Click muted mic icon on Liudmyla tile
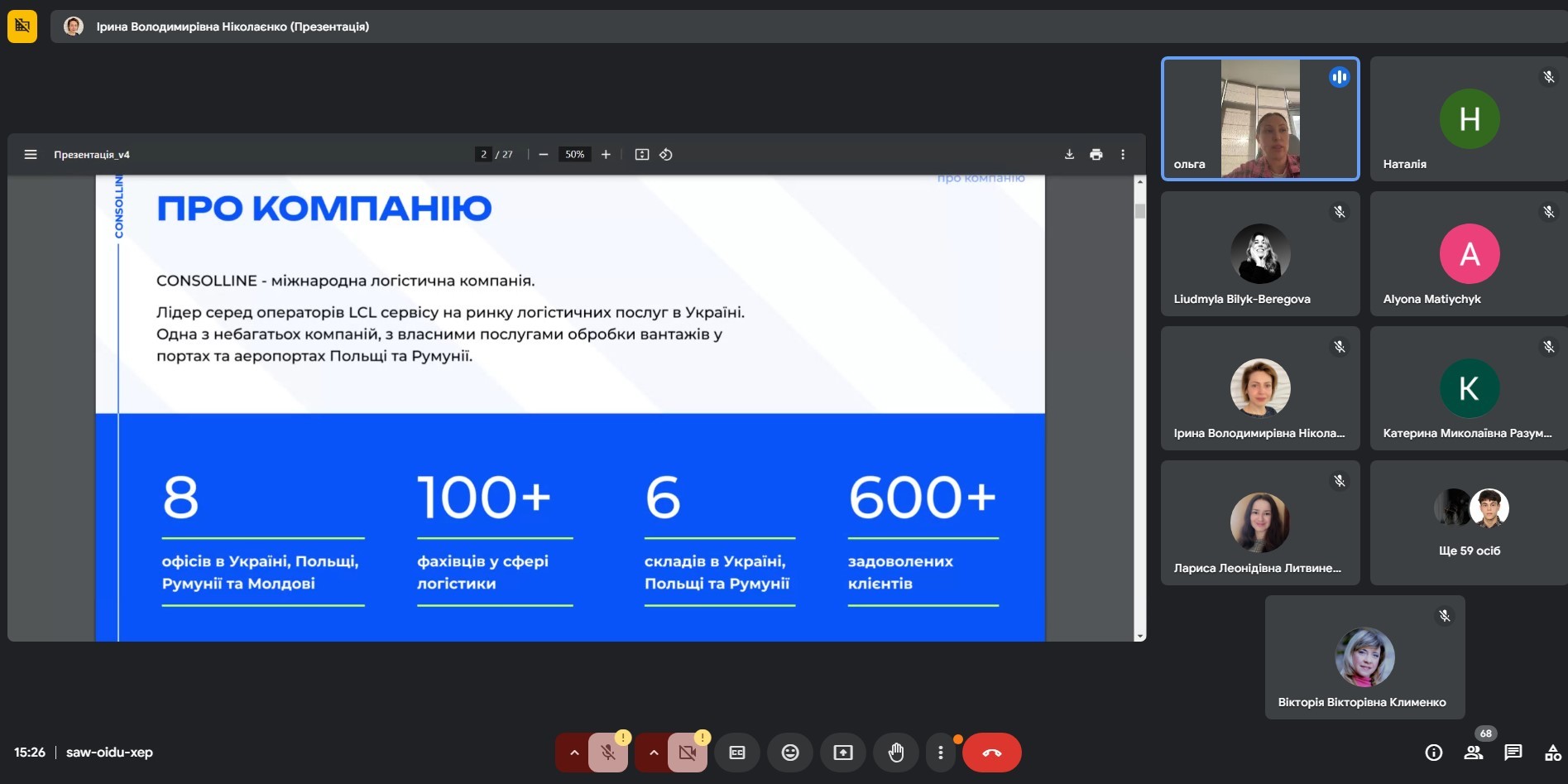This screenshot has width=1568, height=784. [1340, 212]
